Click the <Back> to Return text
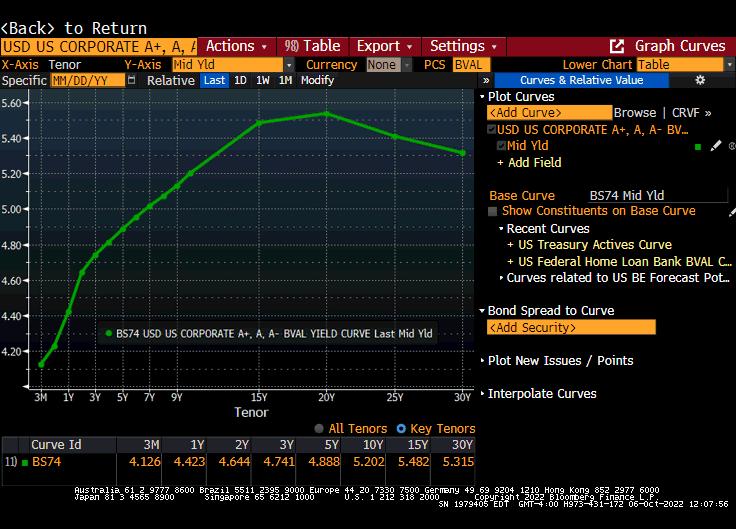 pos(74,28)
